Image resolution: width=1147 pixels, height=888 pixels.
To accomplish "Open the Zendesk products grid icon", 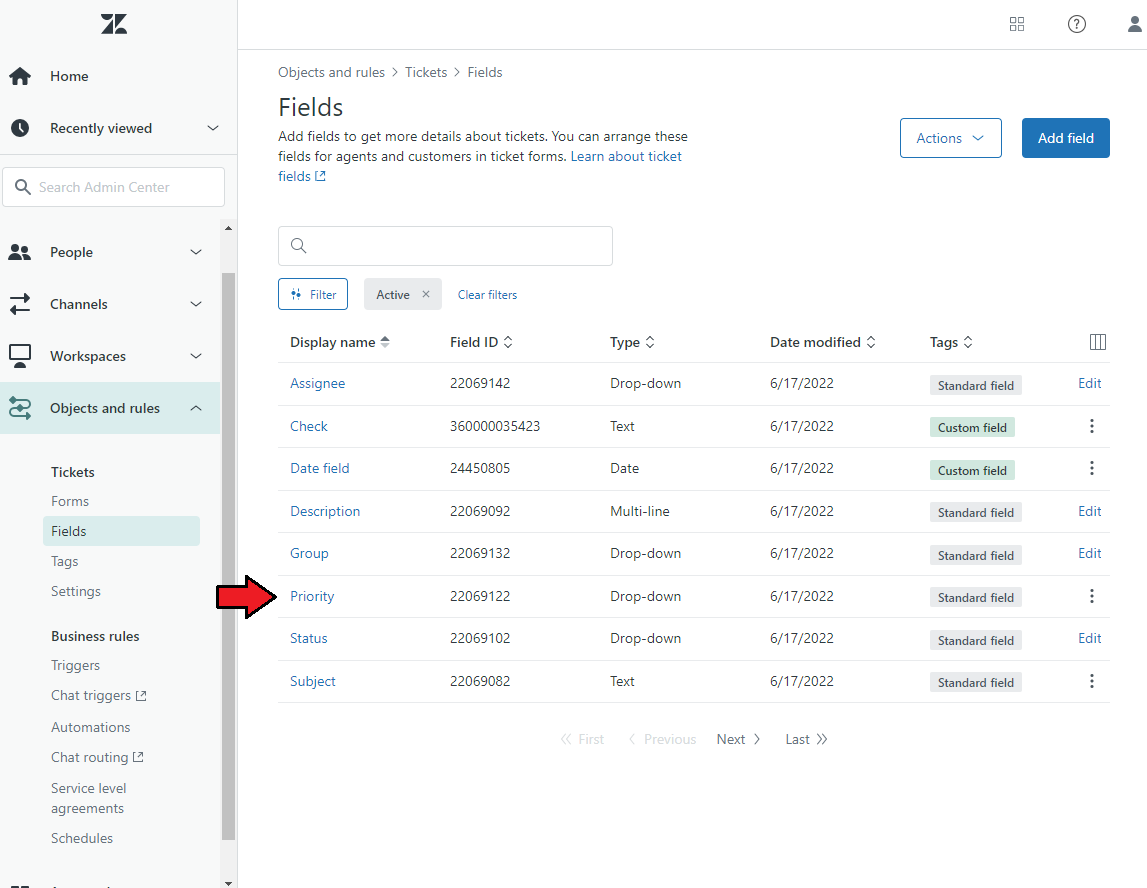I will (x=1017, y=24).
